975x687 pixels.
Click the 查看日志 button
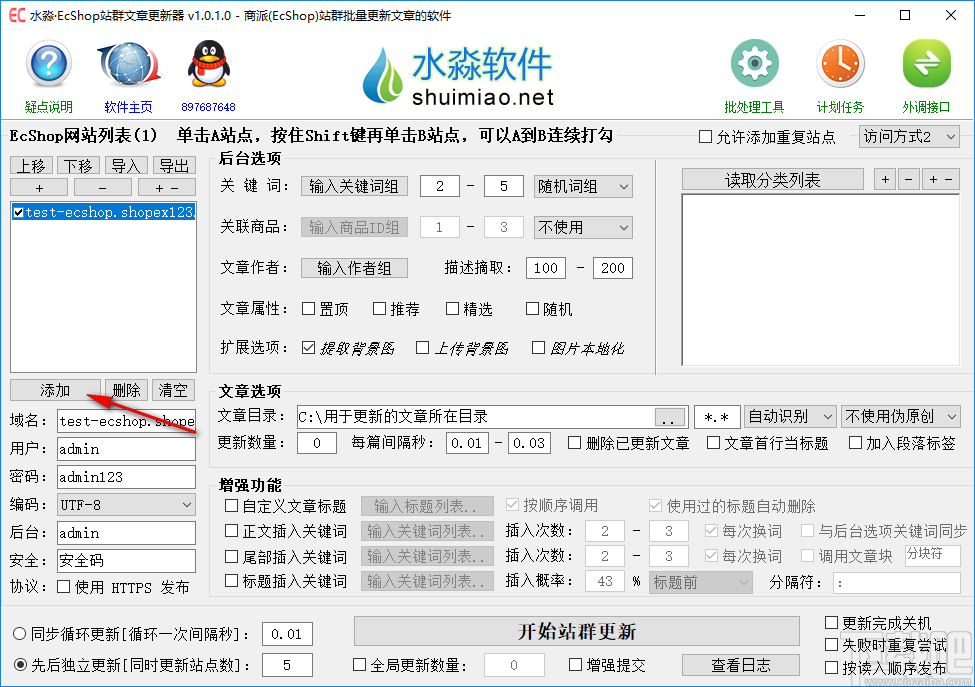[741, 664]
